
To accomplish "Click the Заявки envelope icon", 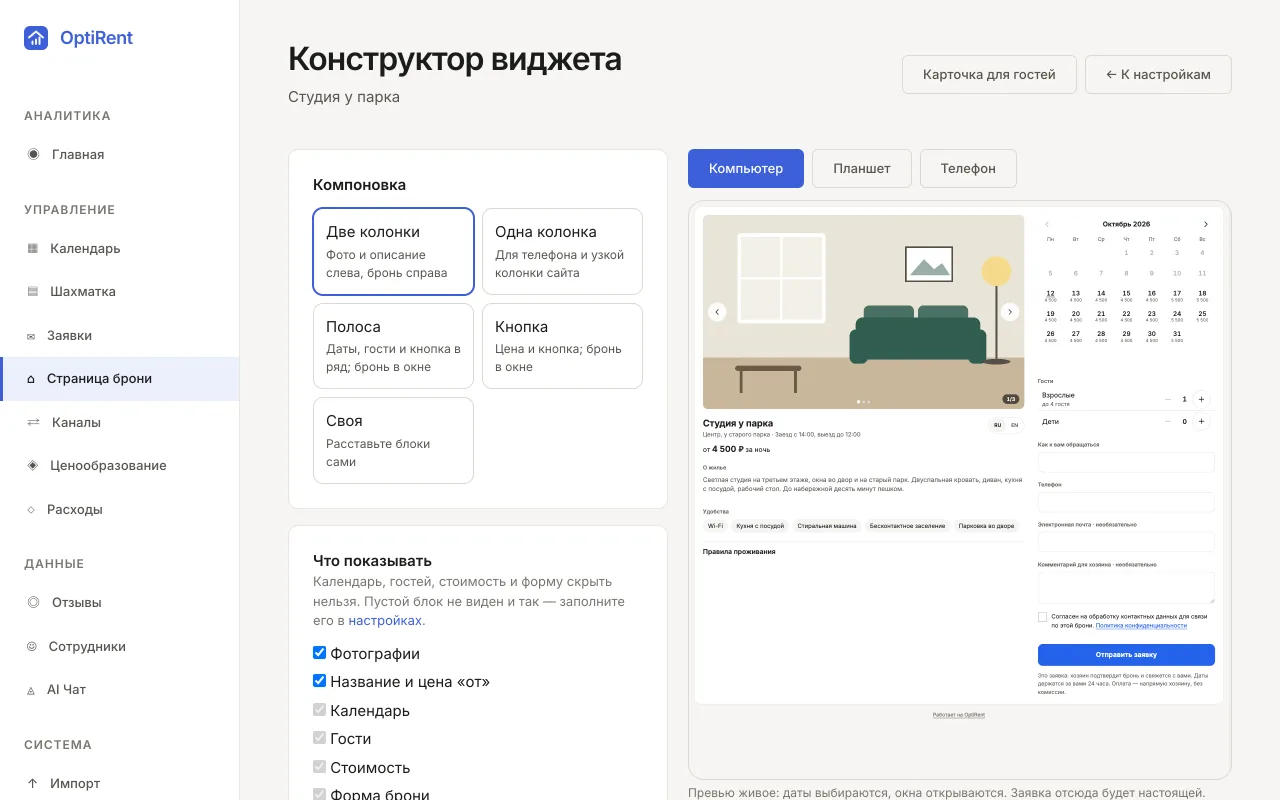I will click(x=31, y=336).
